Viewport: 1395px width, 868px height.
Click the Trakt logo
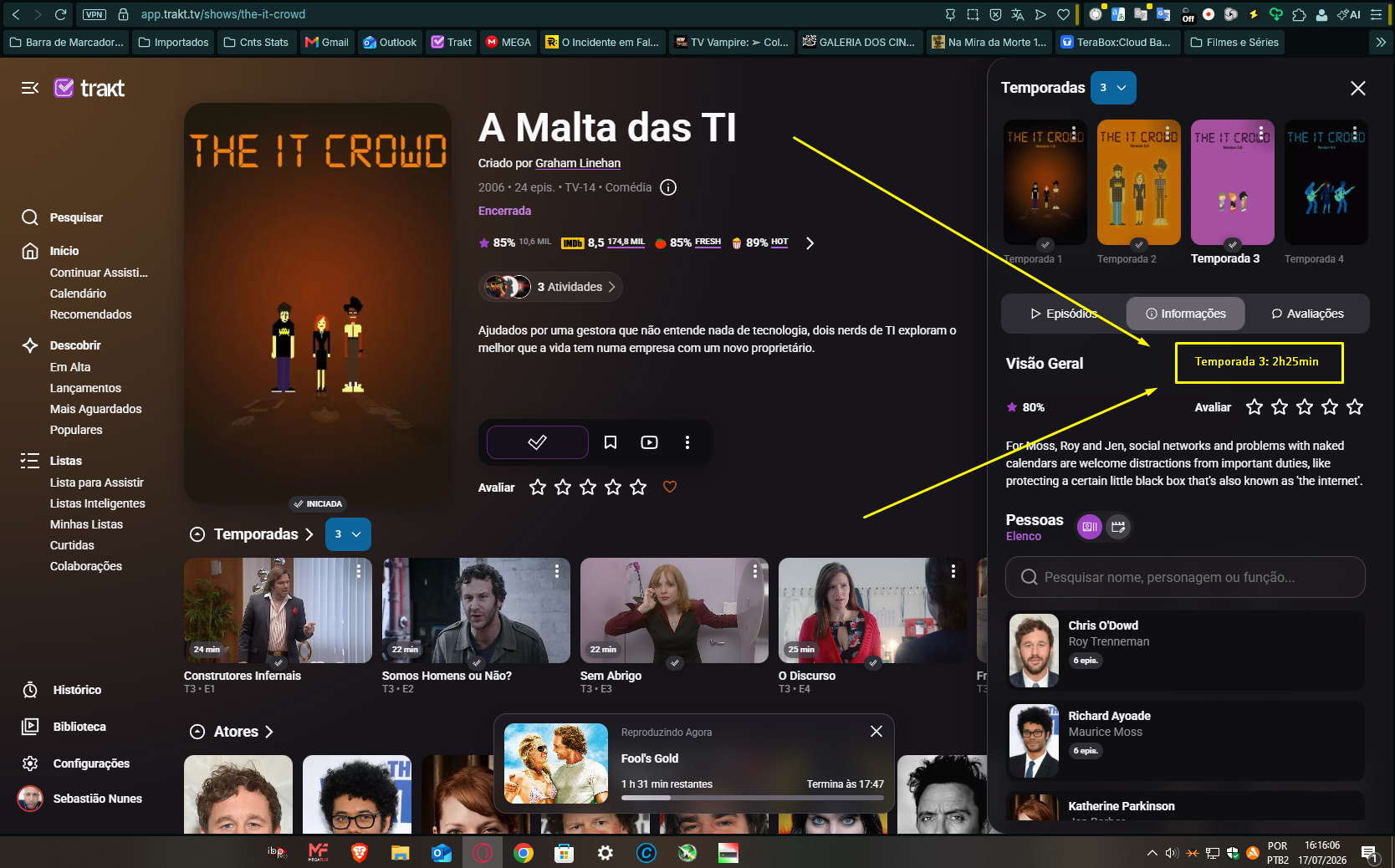(x=89, y=88)
